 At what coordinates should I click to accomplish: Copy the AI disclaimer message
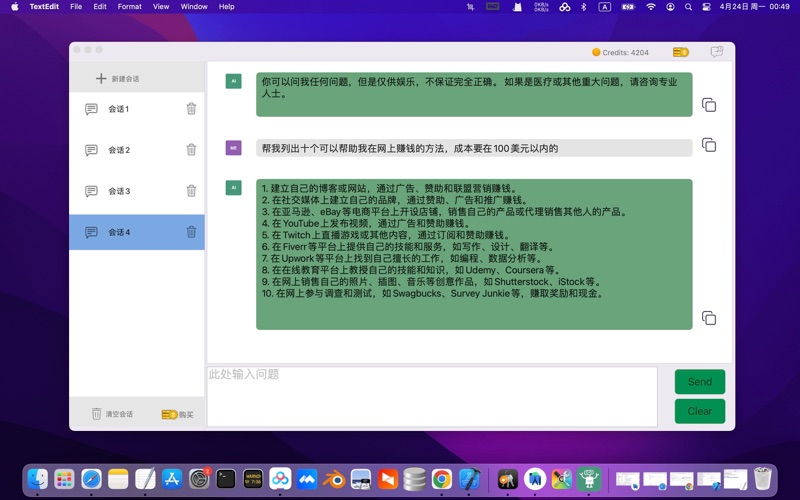click(708, 105)
